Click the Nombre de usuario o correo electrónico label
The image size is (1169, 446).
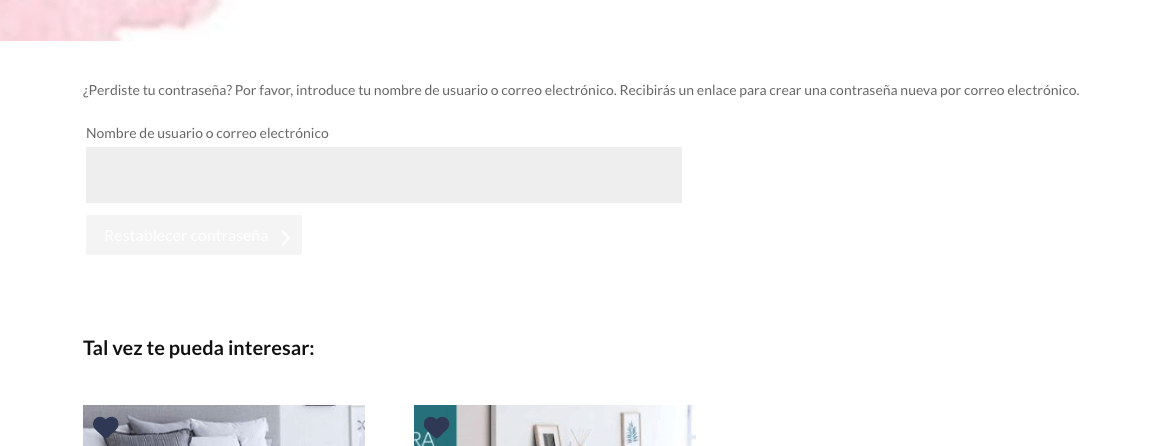[207, 133]
